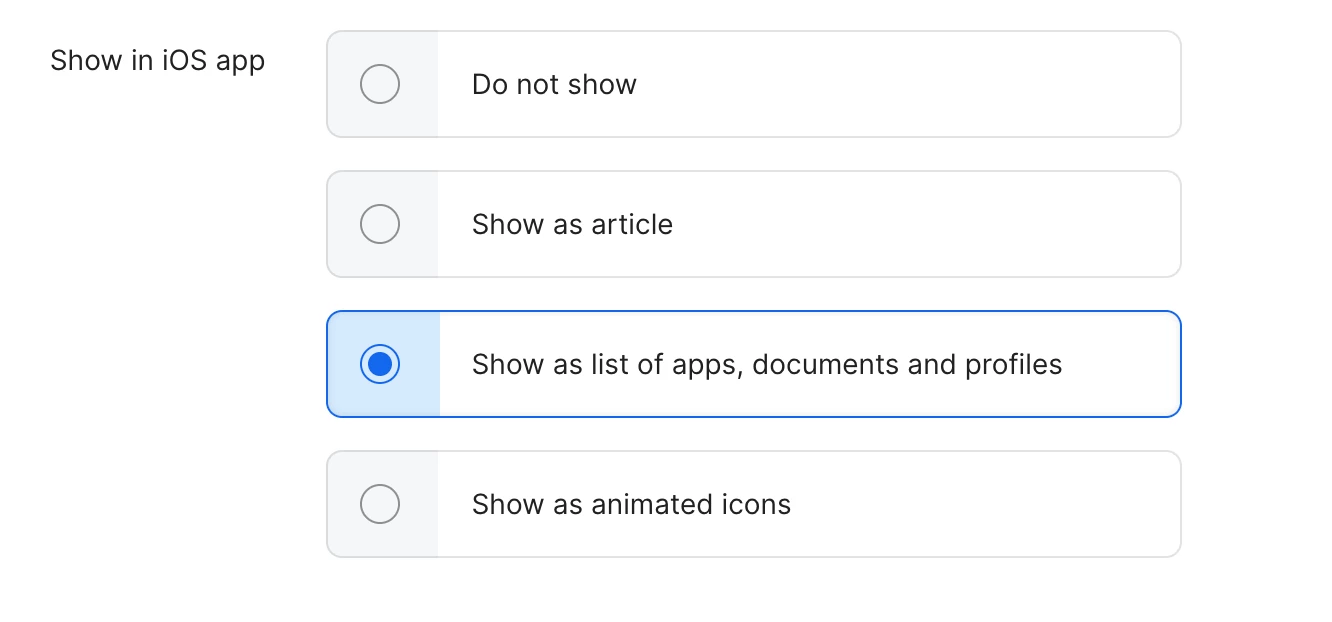Click the selected list of apps radio button

[x=380, y=364]
